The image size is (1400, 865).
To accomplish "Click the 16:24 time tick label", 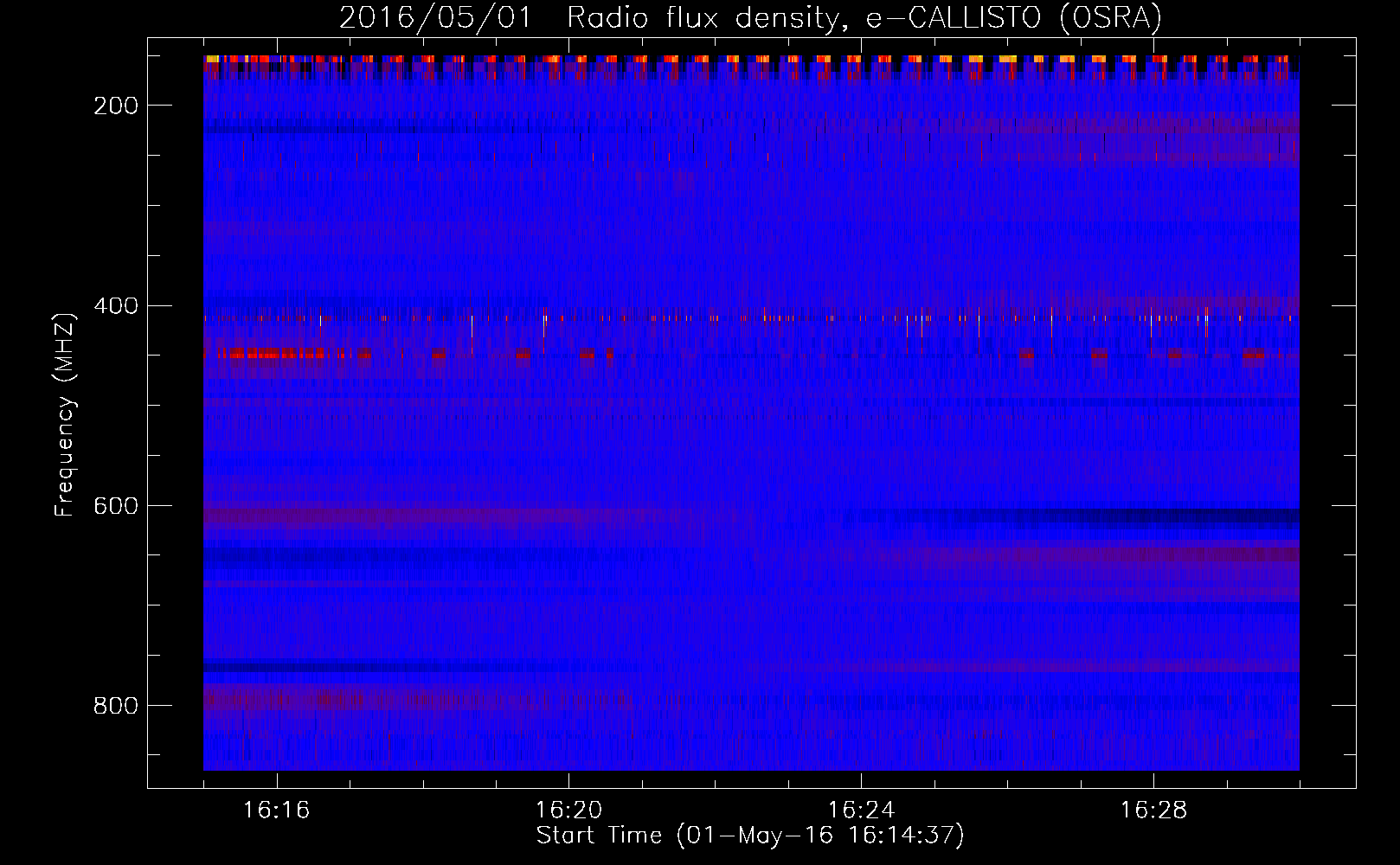I will pos(861,810).
